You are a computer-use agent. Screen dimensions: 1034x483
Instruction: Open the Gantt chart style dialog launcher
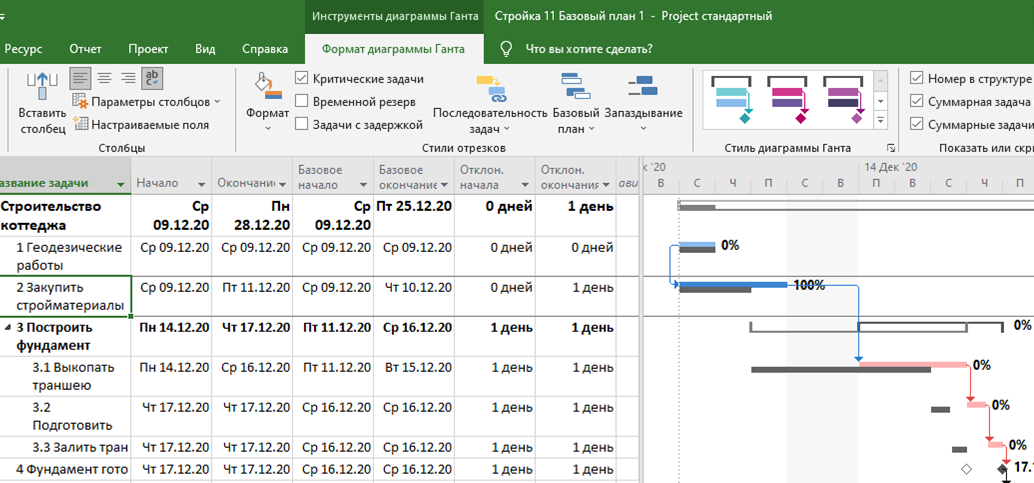click(x=891, y=148)
